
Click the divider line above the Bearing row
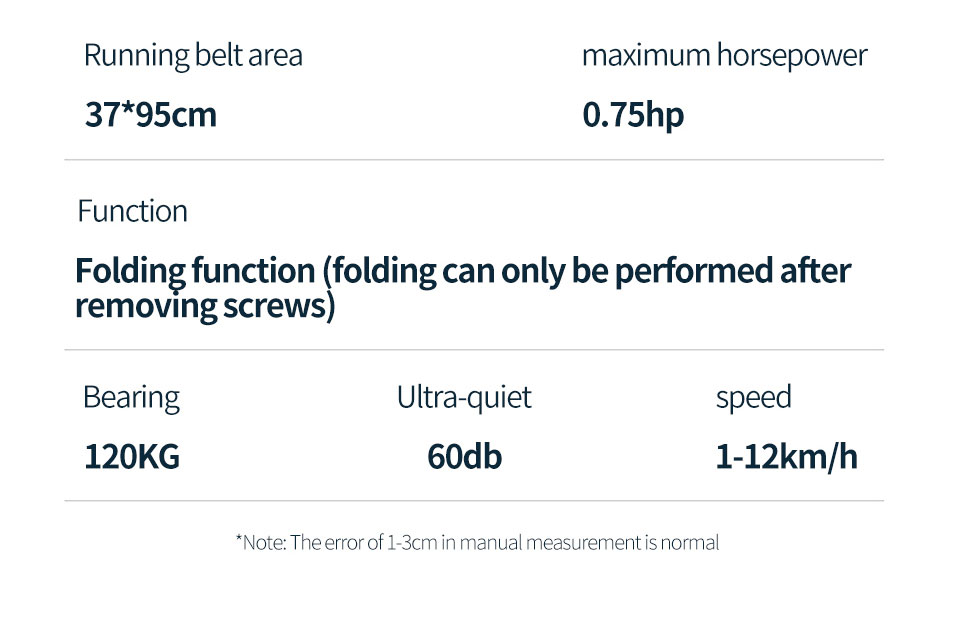tap(474, 350)
